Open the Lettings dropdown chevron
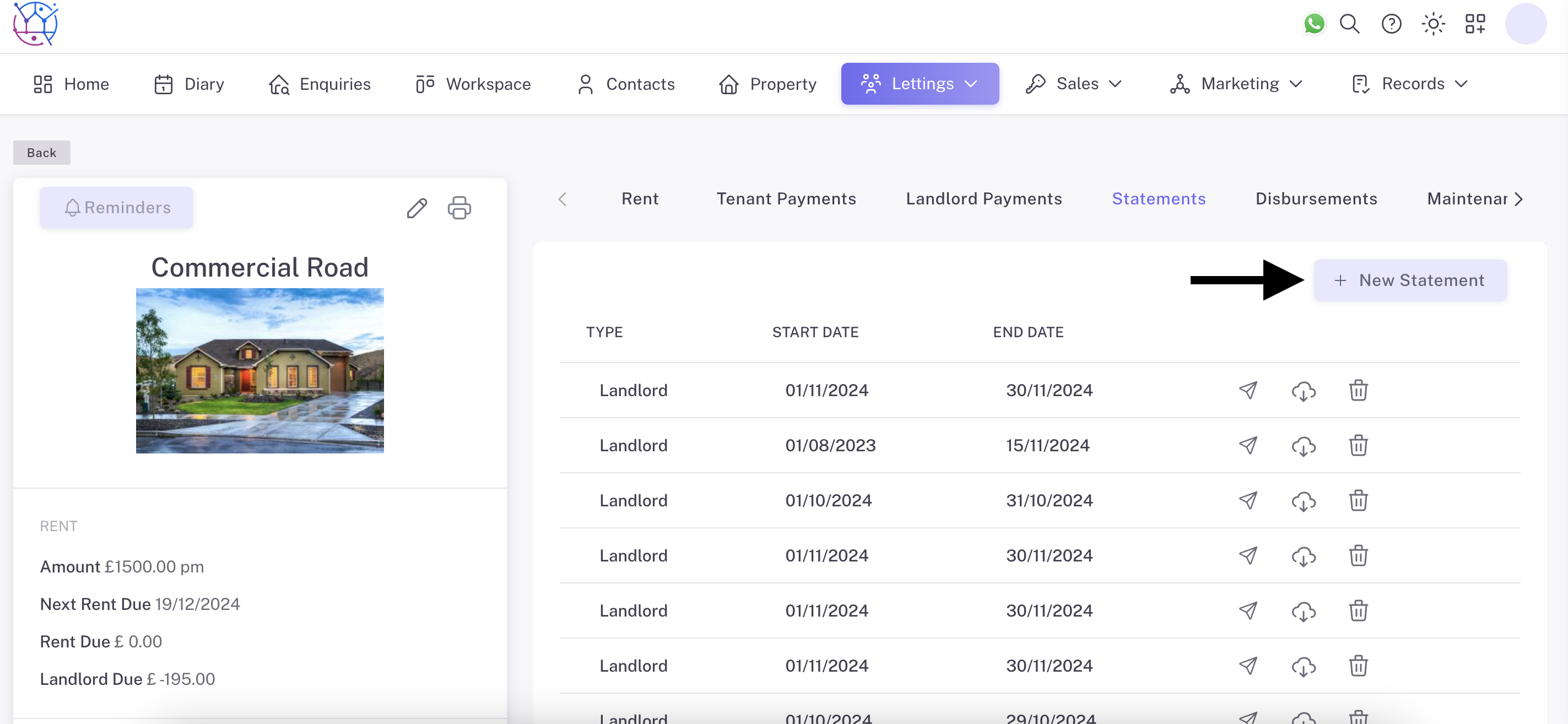Viewport: 1568px width, 724px height. click(x=971, y=84)
